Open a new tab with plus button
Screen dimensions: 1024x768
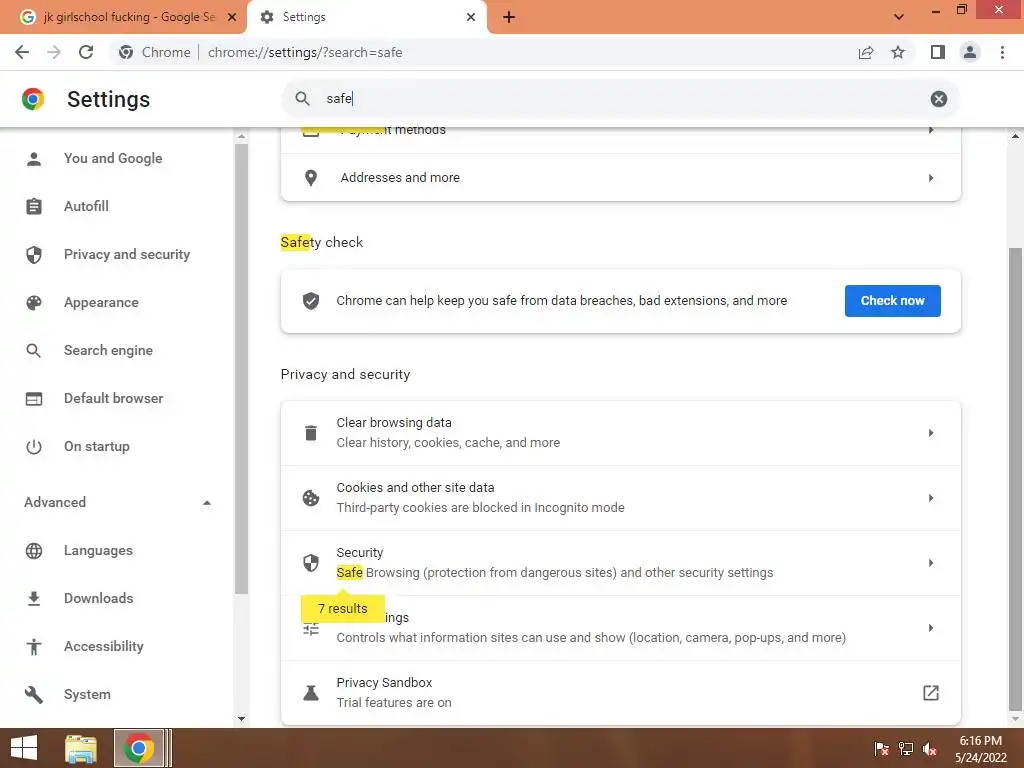(x=509, y=17)
